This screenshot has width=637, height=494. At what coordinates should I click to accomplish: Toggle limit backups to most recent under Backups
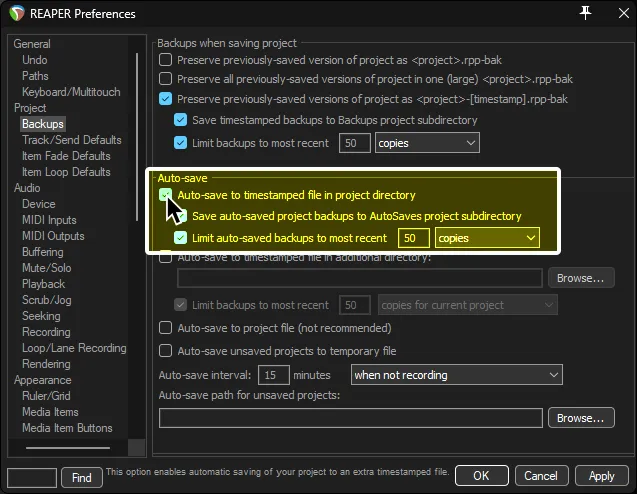point(180,143)
